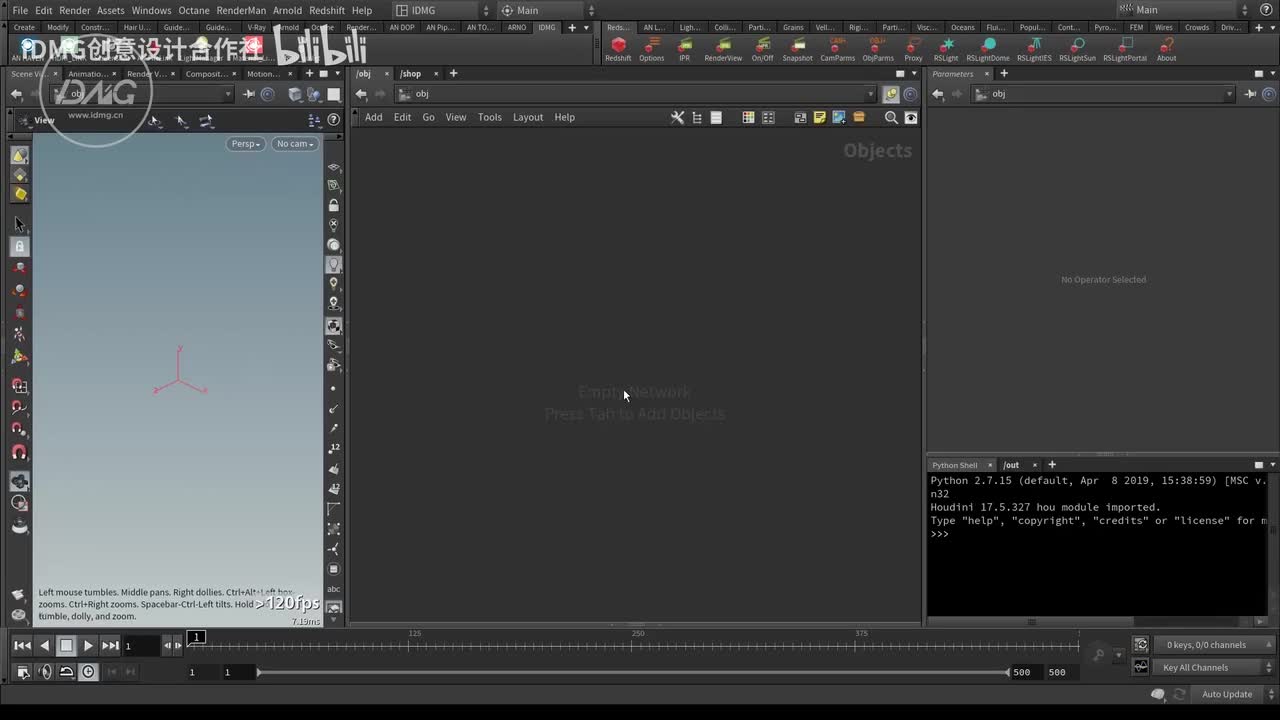Go back in network editor path history

point(361,94)
